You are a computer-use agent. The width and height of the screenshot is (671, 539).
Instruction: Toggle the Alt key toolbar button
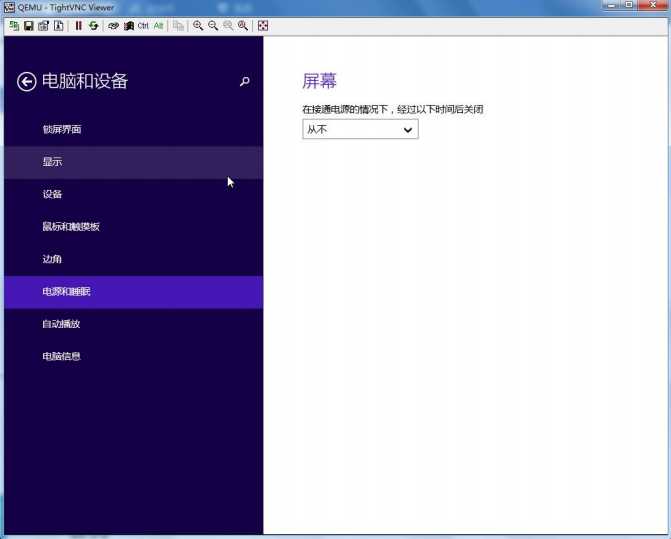158,26
